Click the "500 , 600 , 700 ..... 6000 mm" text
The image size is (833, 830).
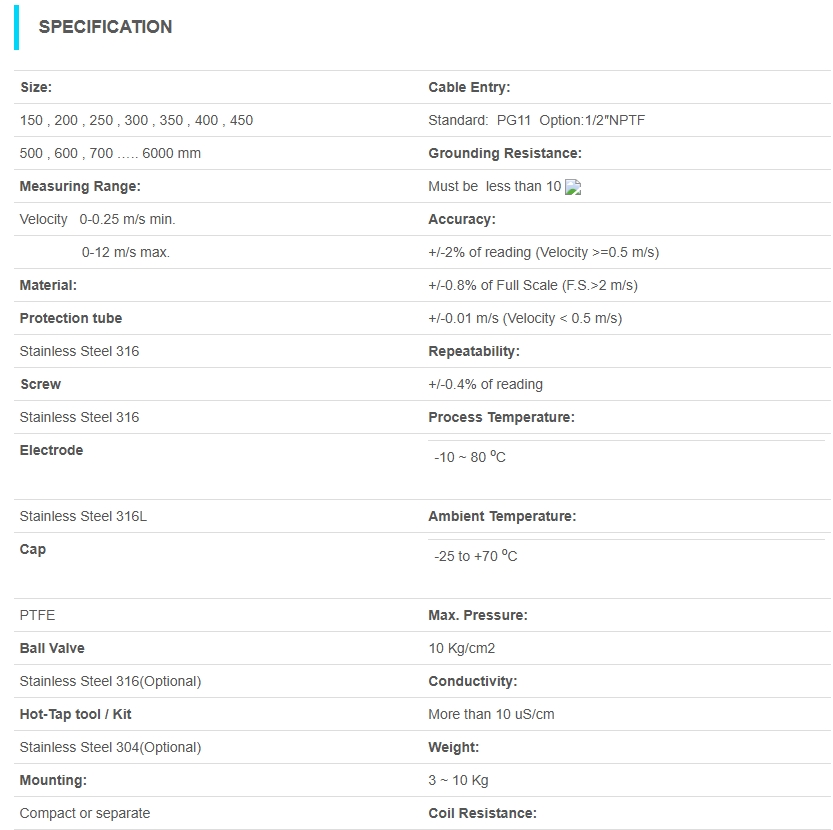[110, 153]
